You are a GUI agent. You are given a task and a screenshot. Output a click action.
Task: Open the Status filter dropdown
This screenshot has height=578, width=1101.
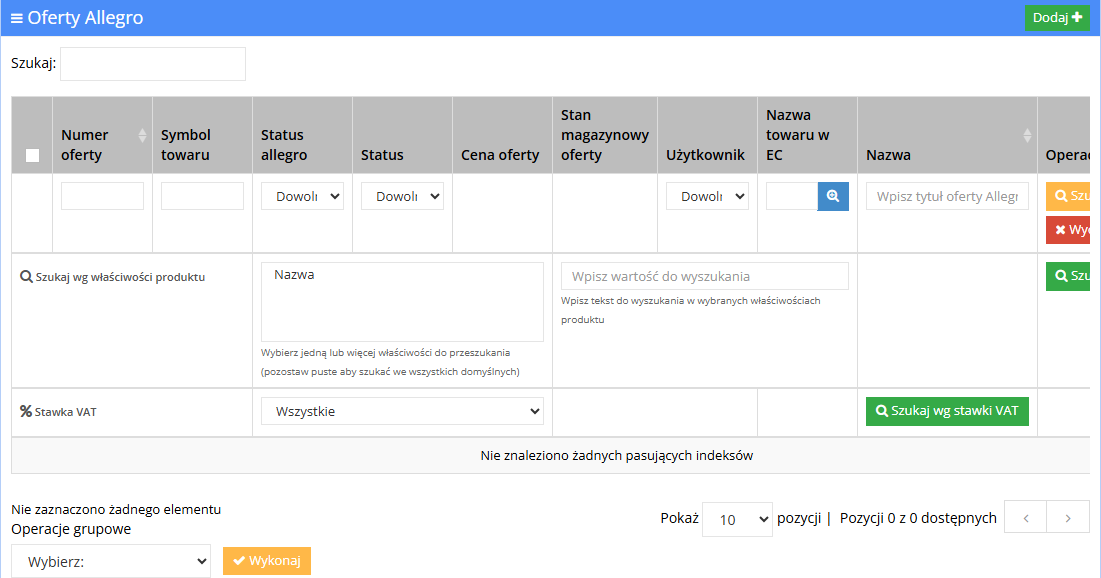pyautogui.click(x=402, y=196)
